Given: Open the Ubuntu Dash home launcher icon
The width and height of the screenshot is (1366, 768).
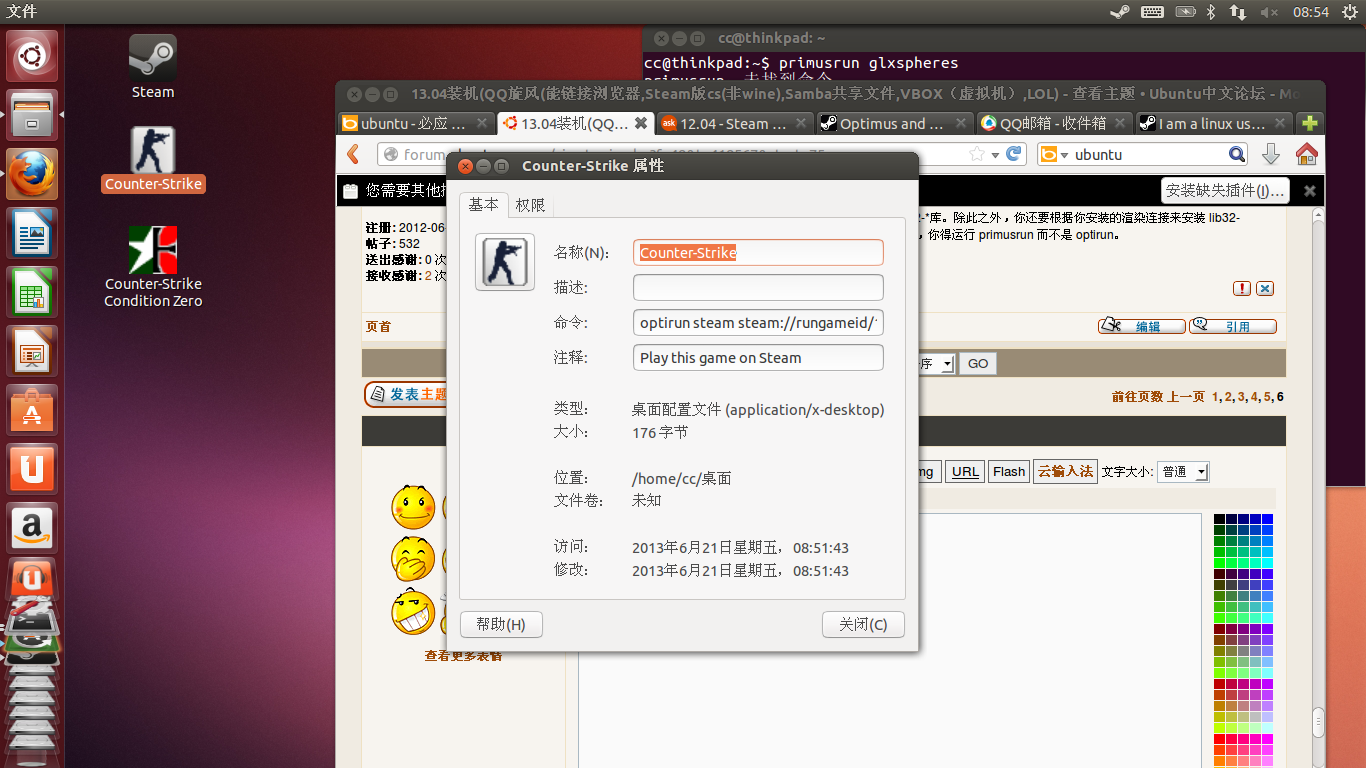Looking at the screenshot, I should coord(33,57).
